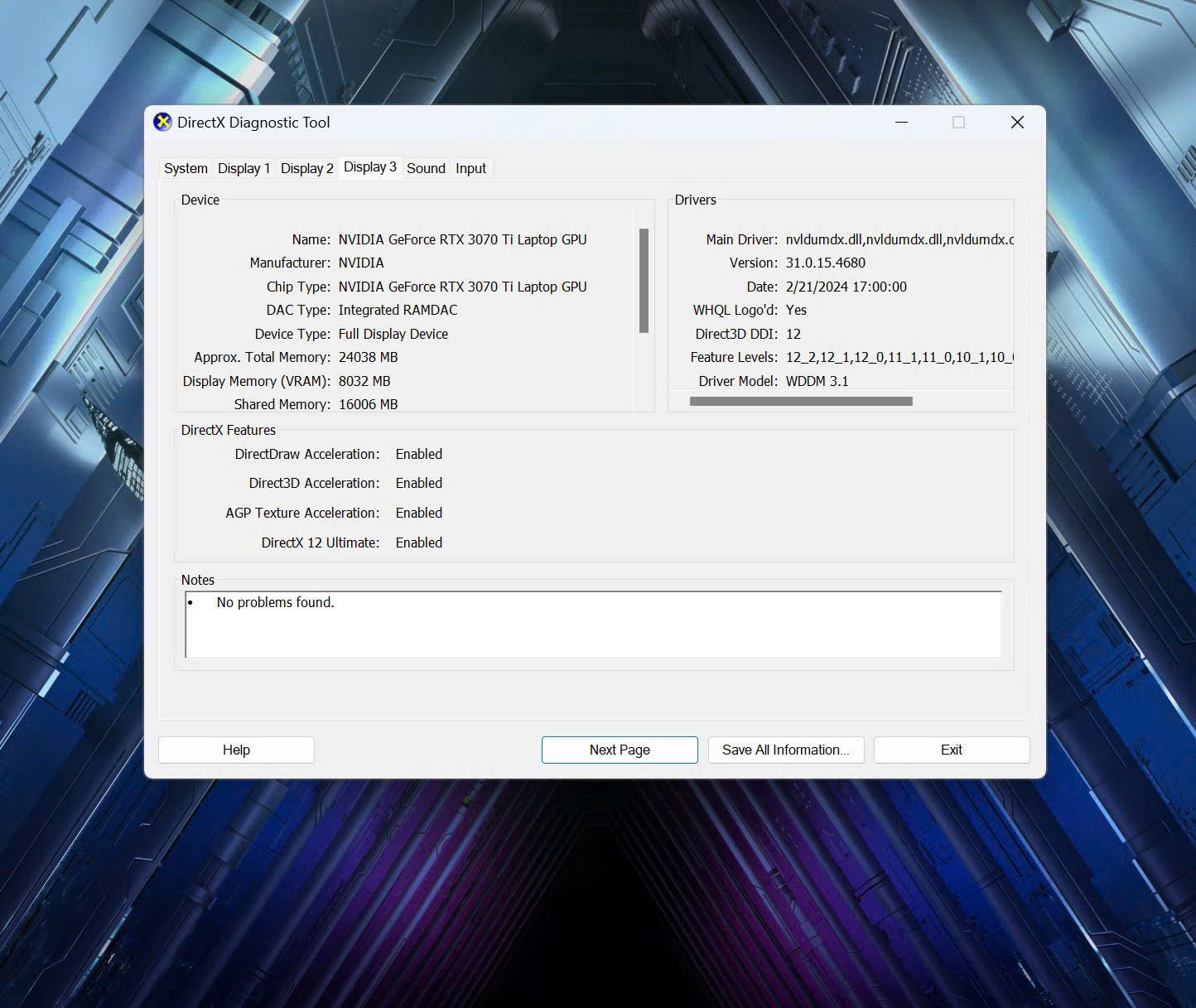
Task: Click the Drivers panel horizontal scrollbar thumb
Action: (801, 401)
